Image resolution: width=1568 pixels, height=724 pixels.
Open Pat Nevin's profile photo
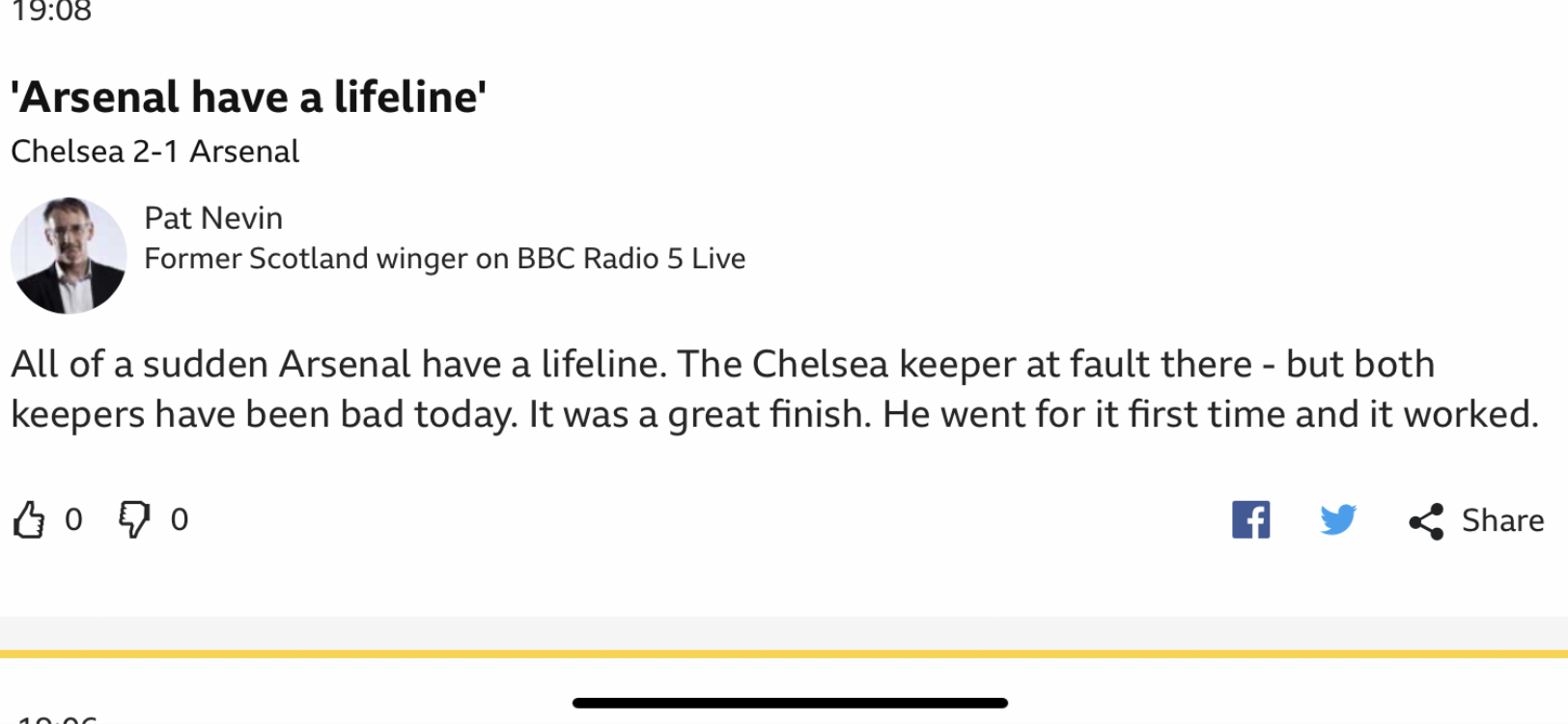(x=69, y=256)
